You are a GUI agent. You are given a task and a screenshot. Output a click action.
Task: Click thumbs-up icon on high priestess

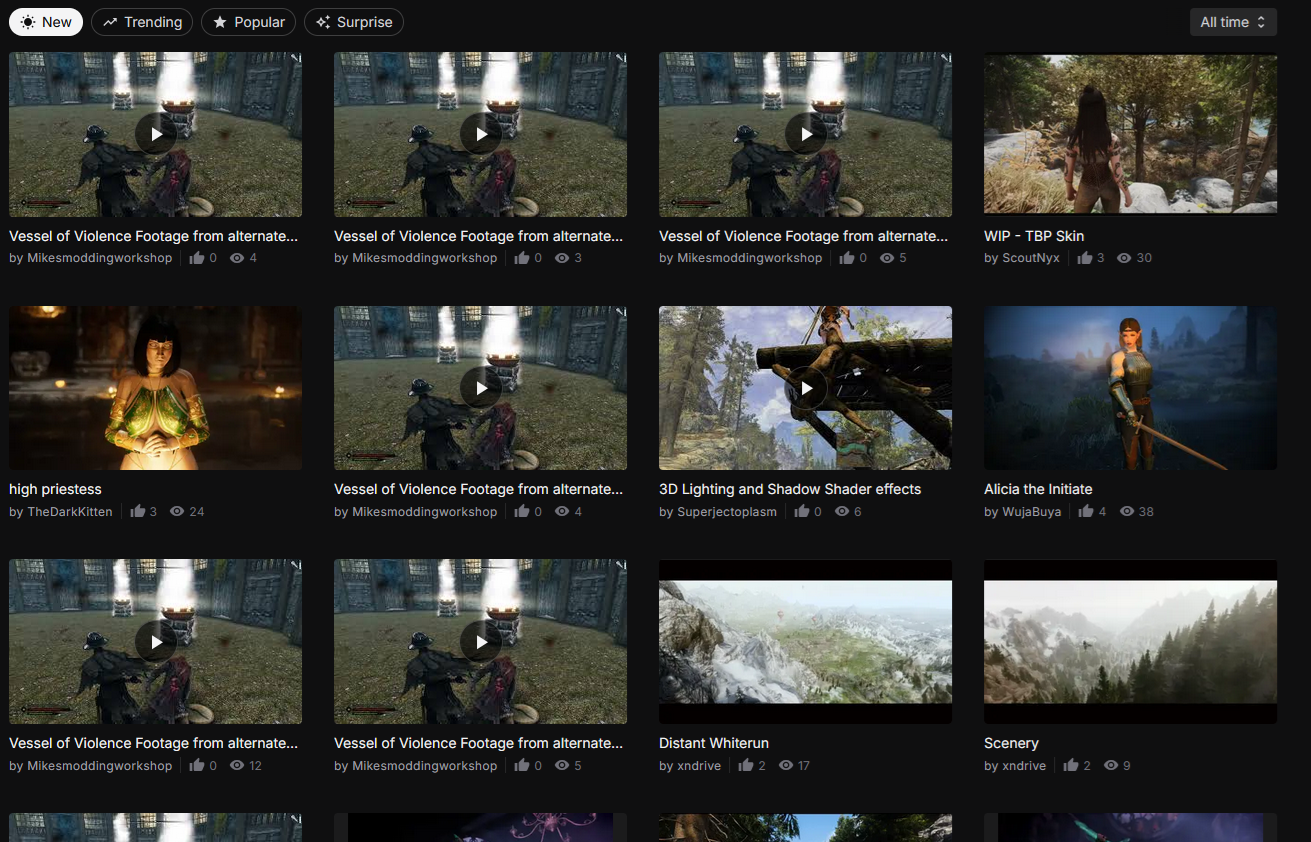tap(137, 512)
